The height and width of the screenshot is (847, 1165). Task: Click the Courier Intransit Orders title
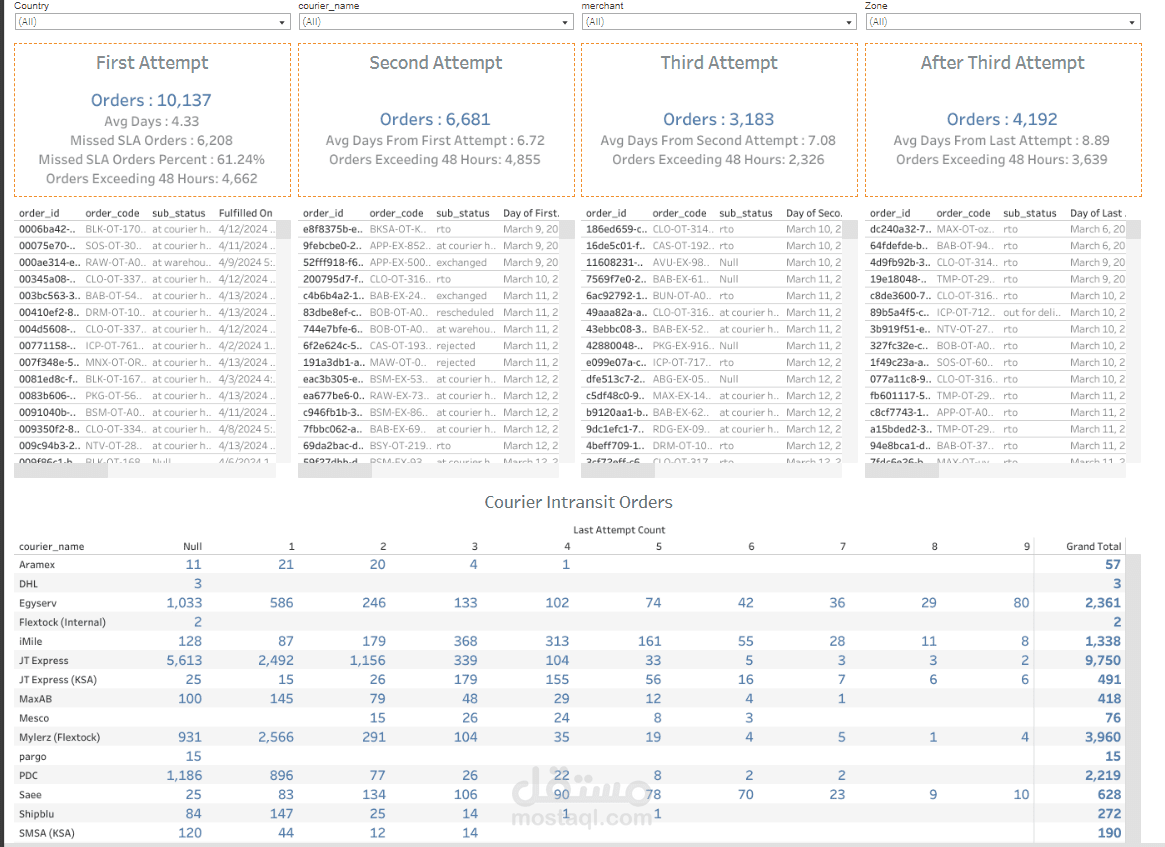[579, 503]
